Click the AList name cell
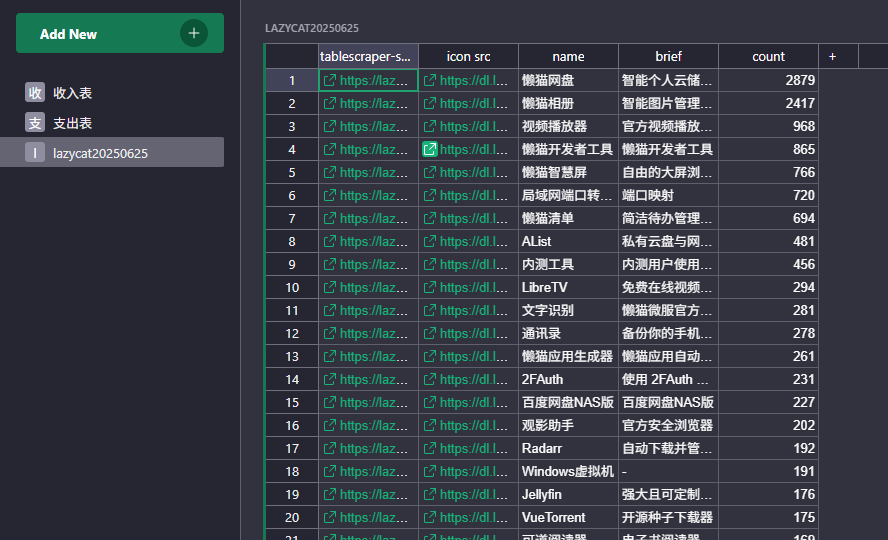The height and width of the screenshot is (540, 888). click(x=568, y=242)
